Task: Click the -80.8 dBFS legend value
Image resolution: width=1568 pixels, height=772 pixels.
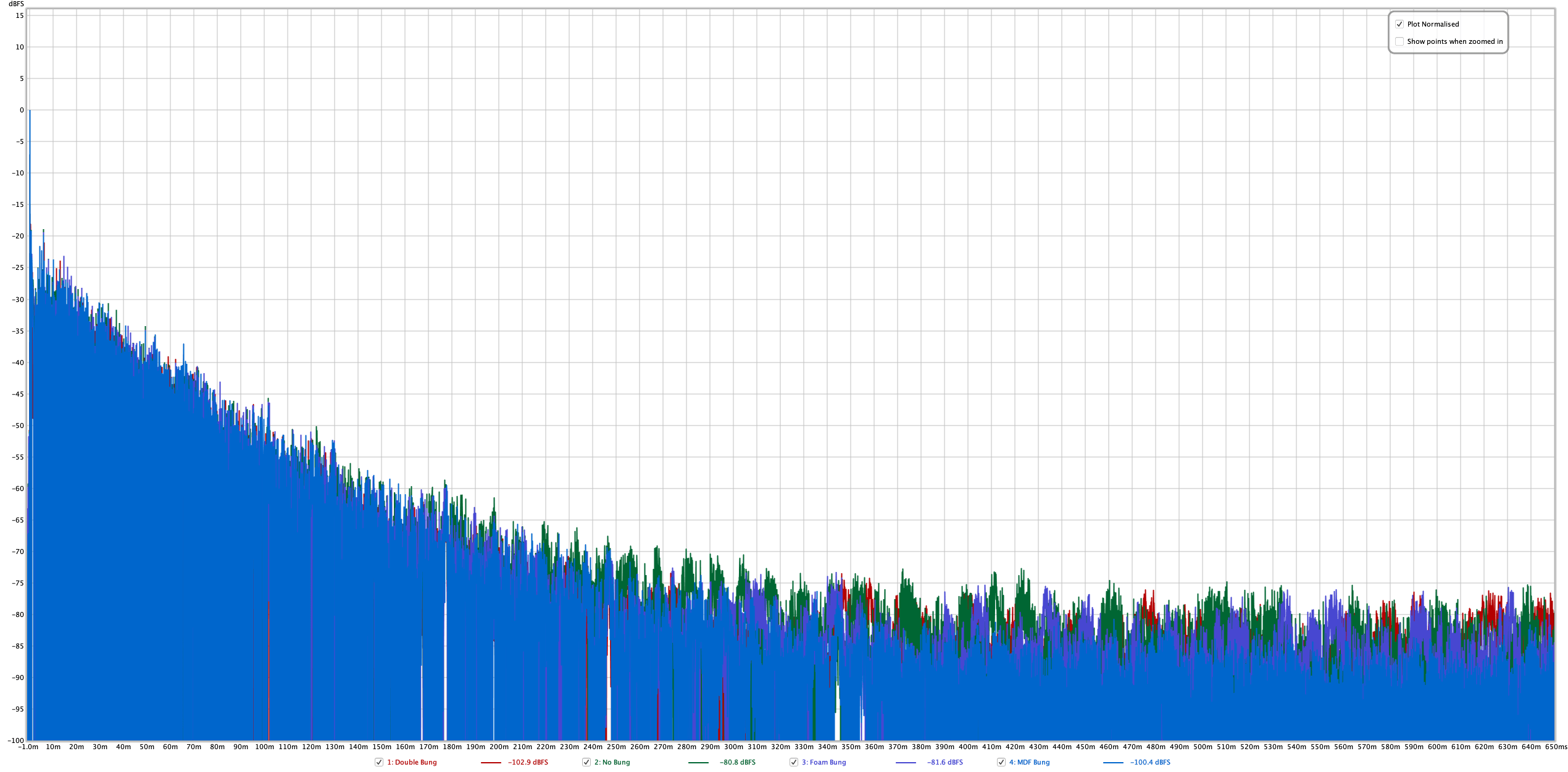Action: click(737, 762)
